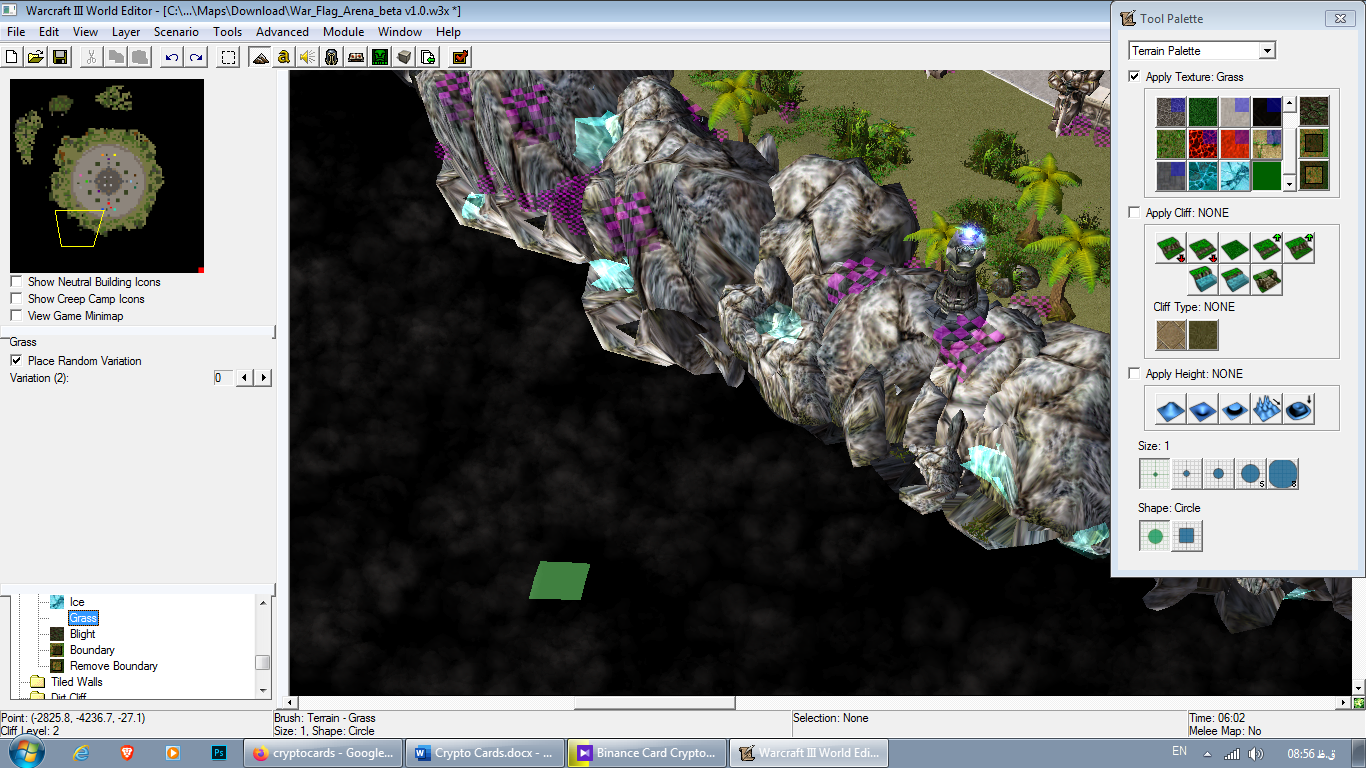Open the Module menu
The width and height of the screenshot is (1366, 768).
pos(343,32)
